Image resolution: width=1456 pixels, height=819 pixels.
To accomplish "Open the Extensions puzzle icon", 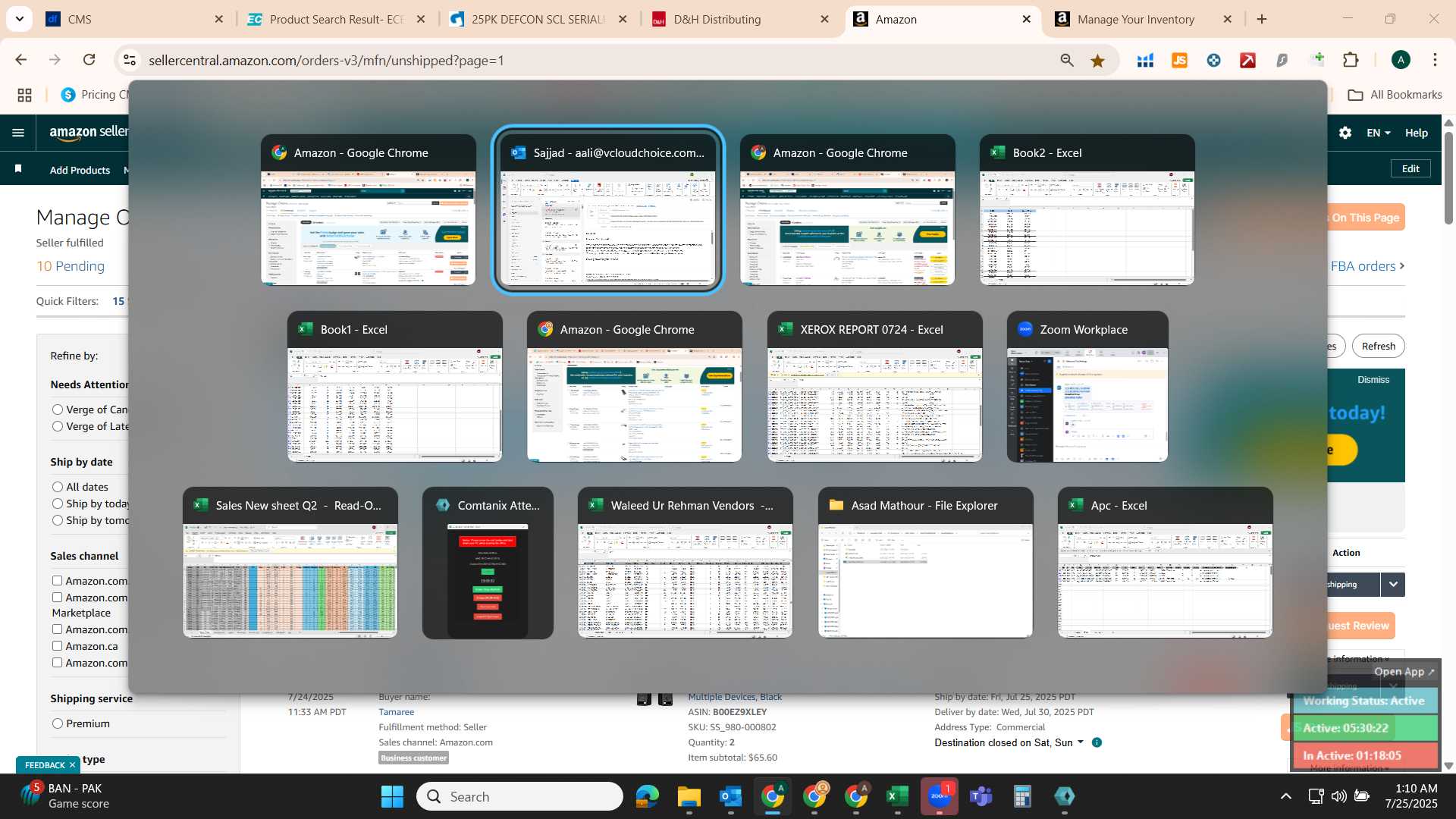I will point(1351,60).
